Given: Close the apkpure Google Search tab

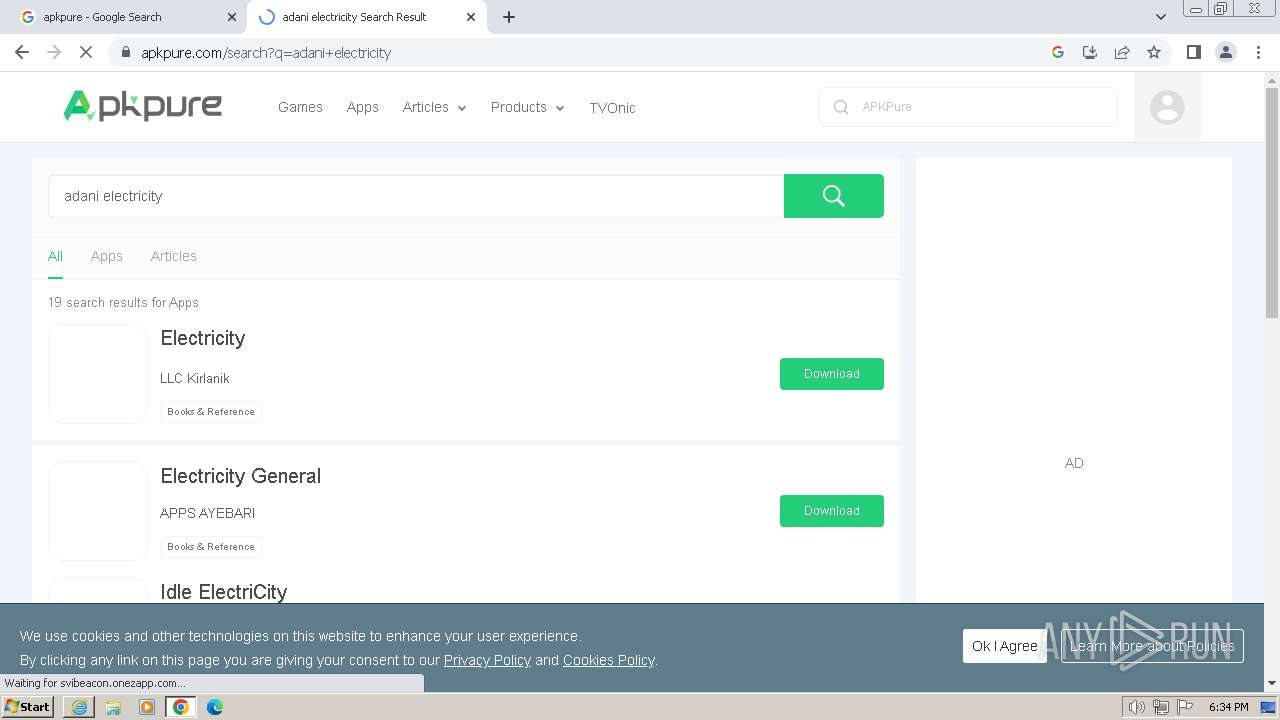Looking at the screenshot, I should tap(232, 17).
